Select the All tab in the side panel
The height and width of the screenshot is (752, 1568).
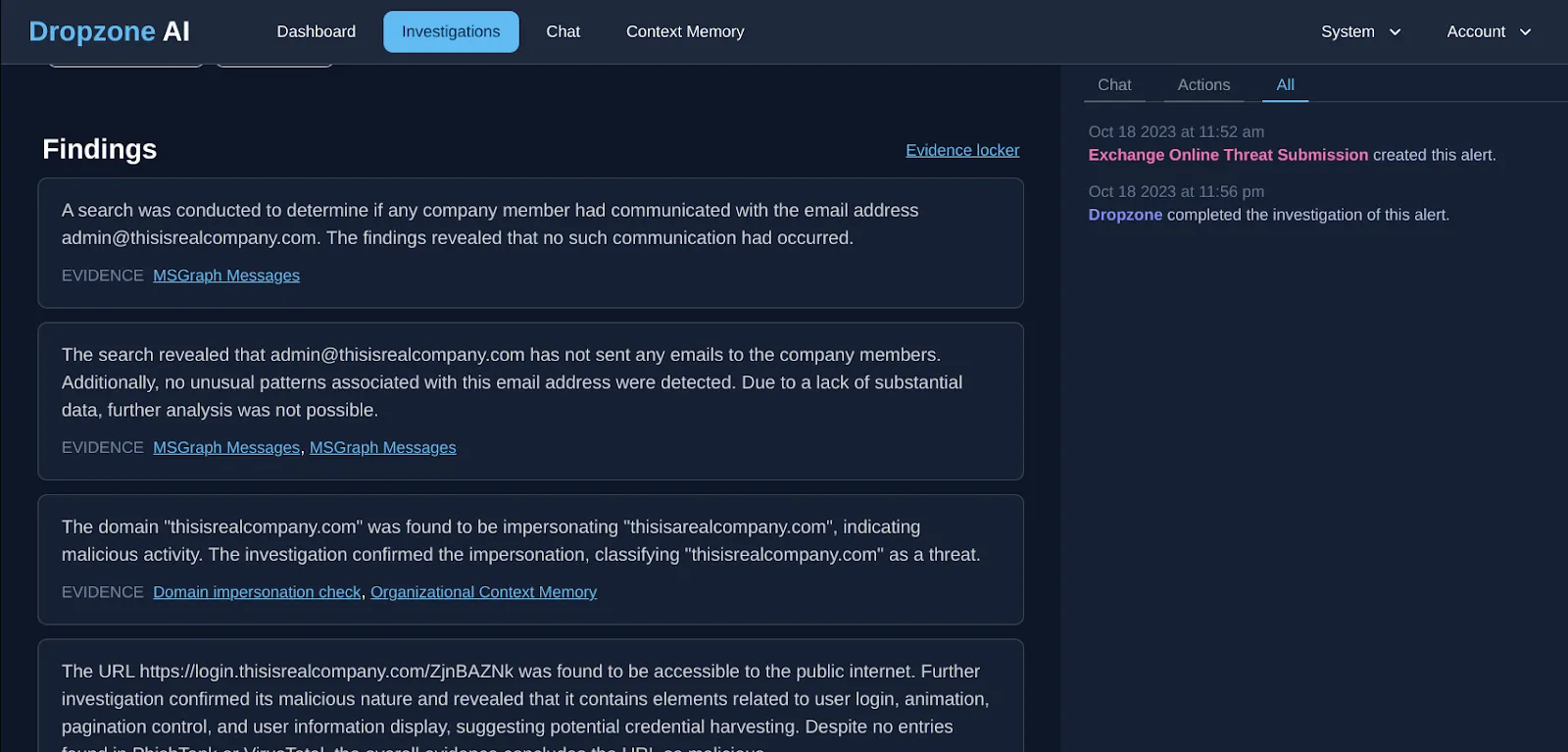point(1285,84)
